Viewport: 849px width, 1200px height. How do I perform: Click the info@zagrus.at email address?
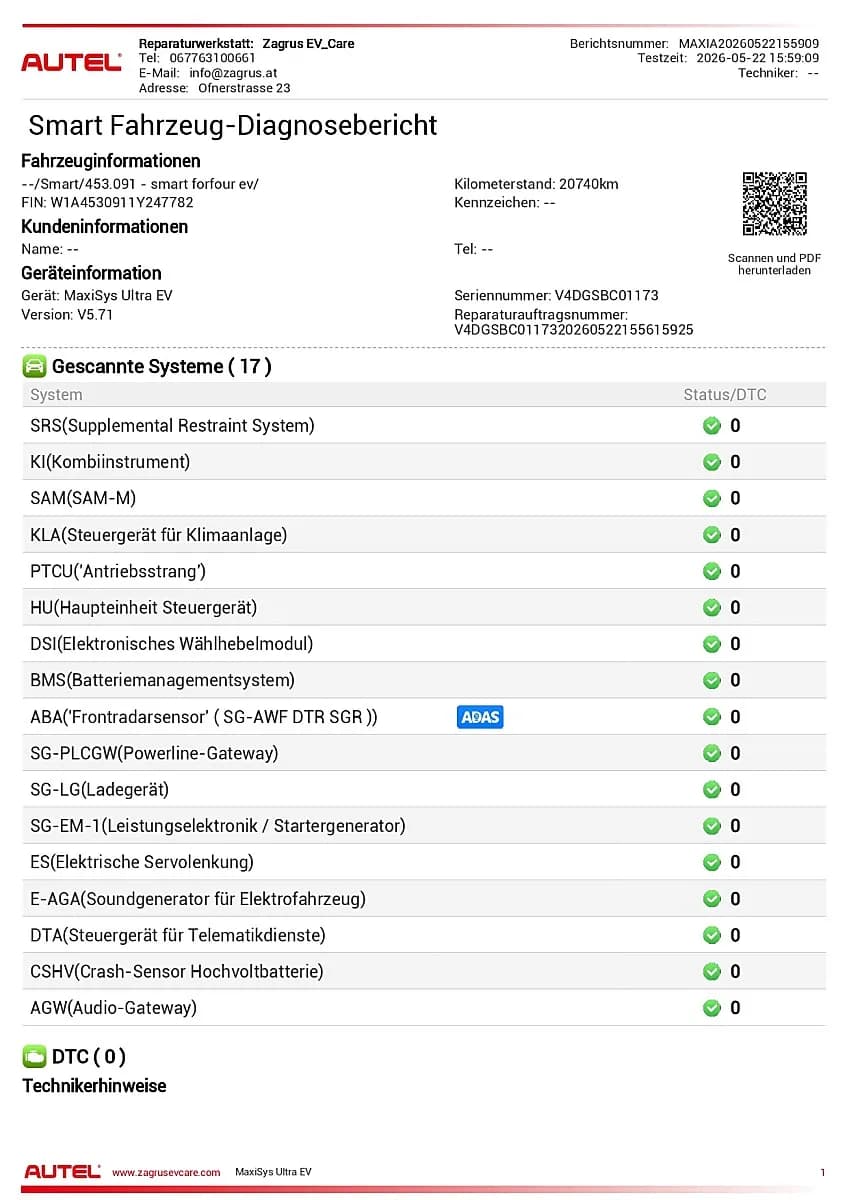[x=233, y=73]
